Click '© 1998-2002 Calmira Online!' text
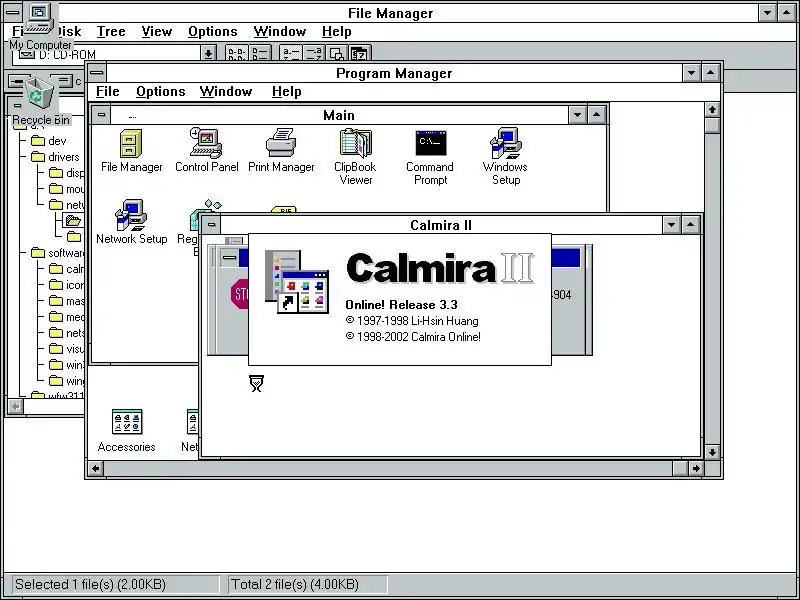The height and width of the screenshot is (600, 800). [413, 337]
